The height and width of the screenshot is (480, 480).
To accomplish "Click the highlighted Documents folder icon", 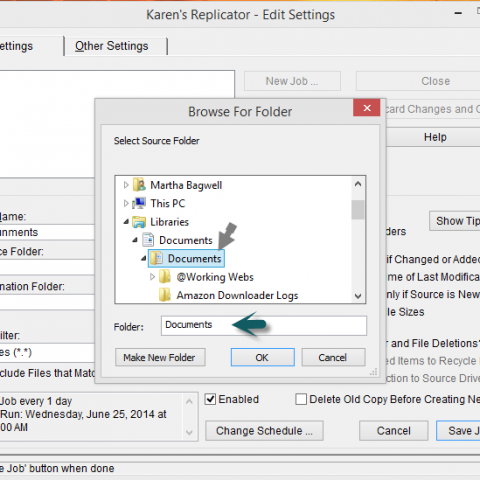I will pos(157,258).
